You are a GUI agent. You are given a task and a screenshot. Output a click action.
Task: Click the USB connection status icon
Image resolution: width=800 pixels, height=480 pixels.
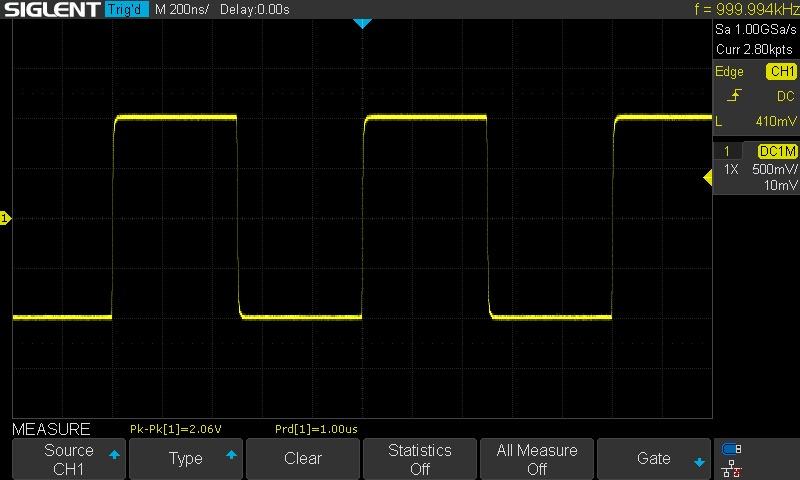click(731, 449)
